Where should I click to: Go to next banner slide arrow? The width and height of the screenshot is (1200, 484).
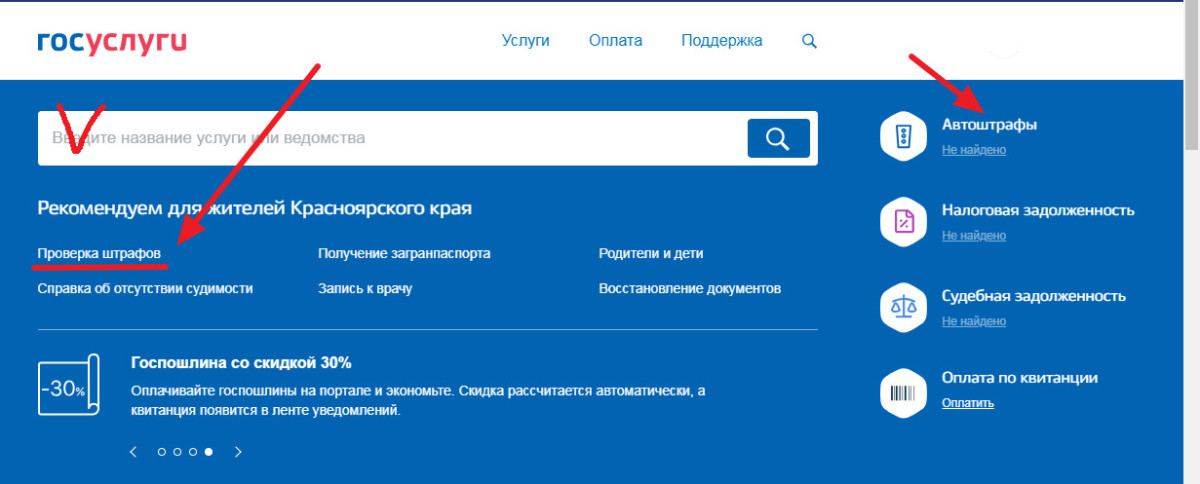(238, 452)
